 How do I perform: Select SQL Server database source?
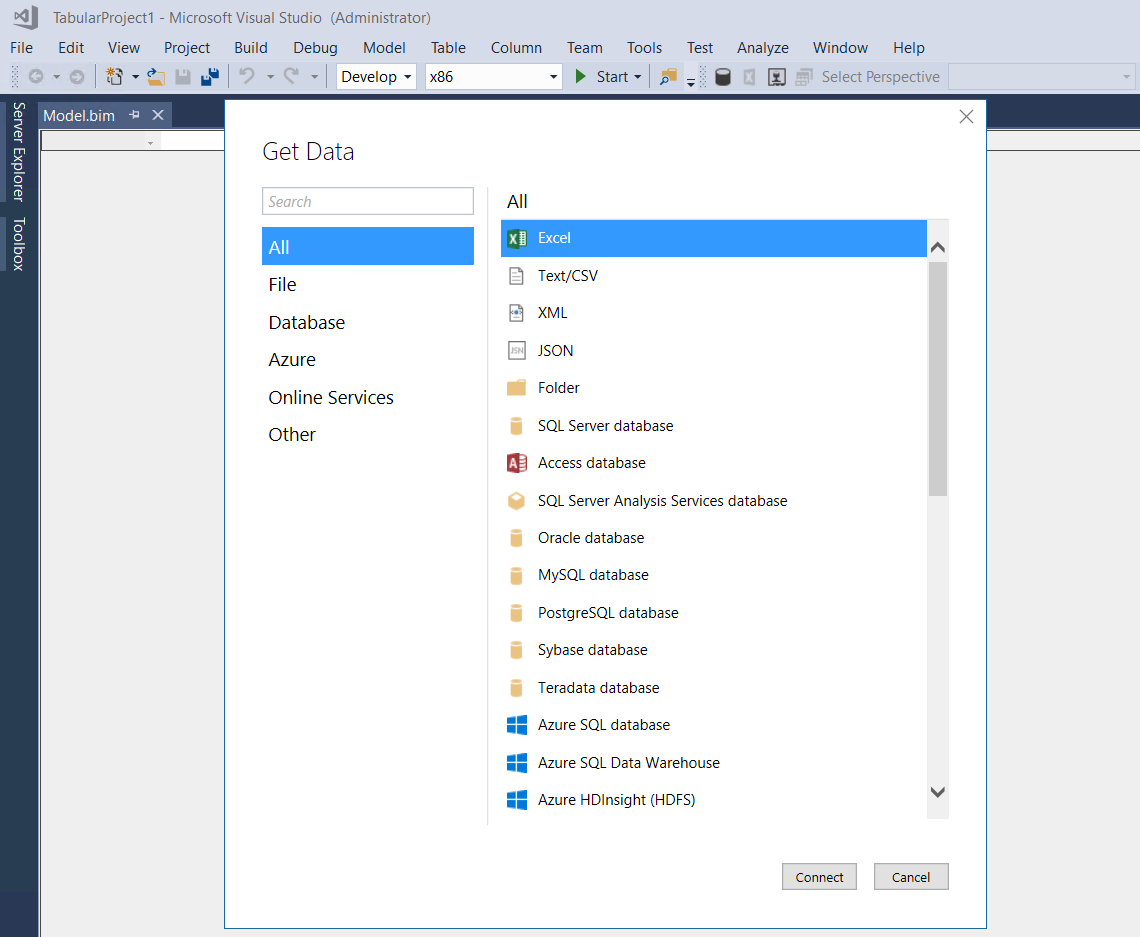(x=713, y=425)
